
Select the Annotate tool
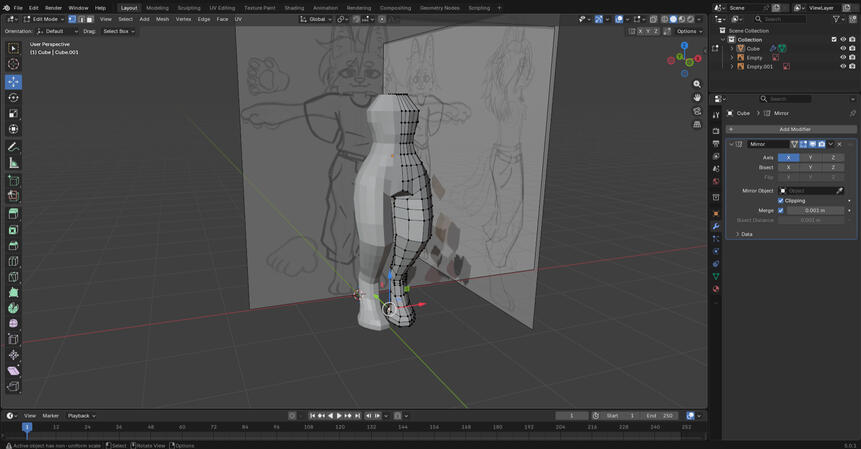(13, 147)
